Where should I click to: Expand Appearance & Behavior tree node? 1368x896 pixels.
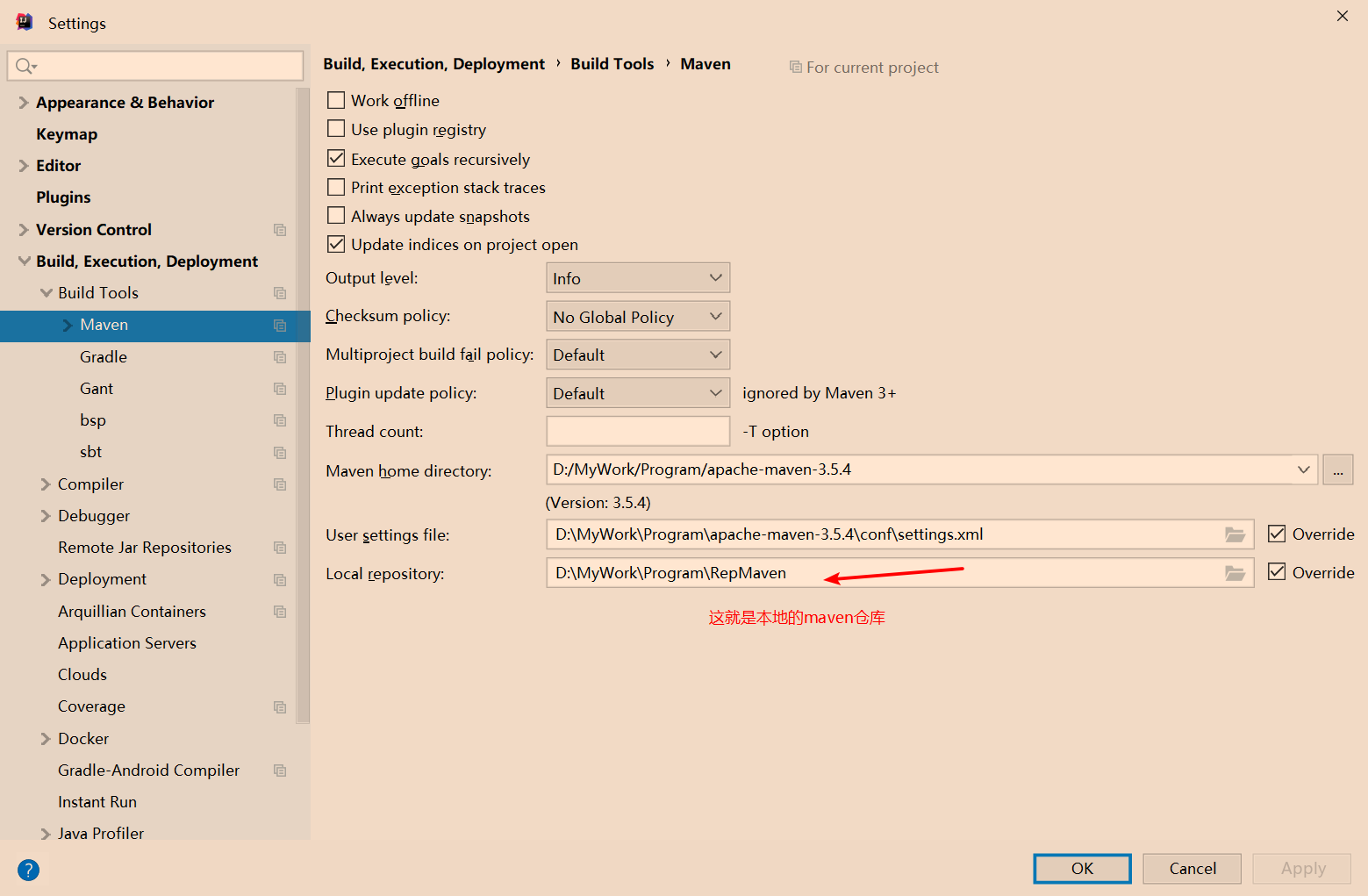coord(24,103)
